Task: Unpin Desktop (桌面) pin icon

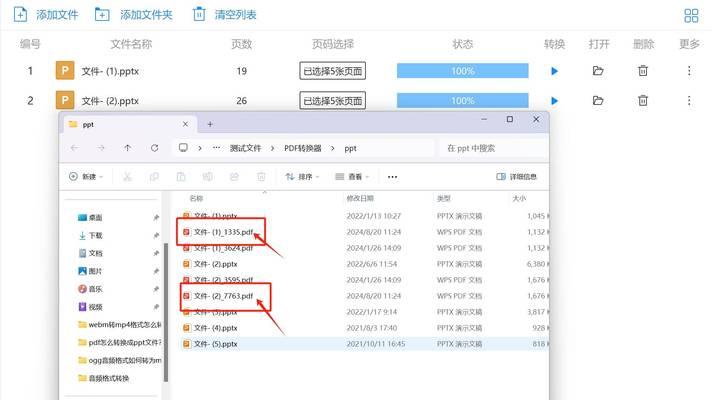Action: pos(156,218)
